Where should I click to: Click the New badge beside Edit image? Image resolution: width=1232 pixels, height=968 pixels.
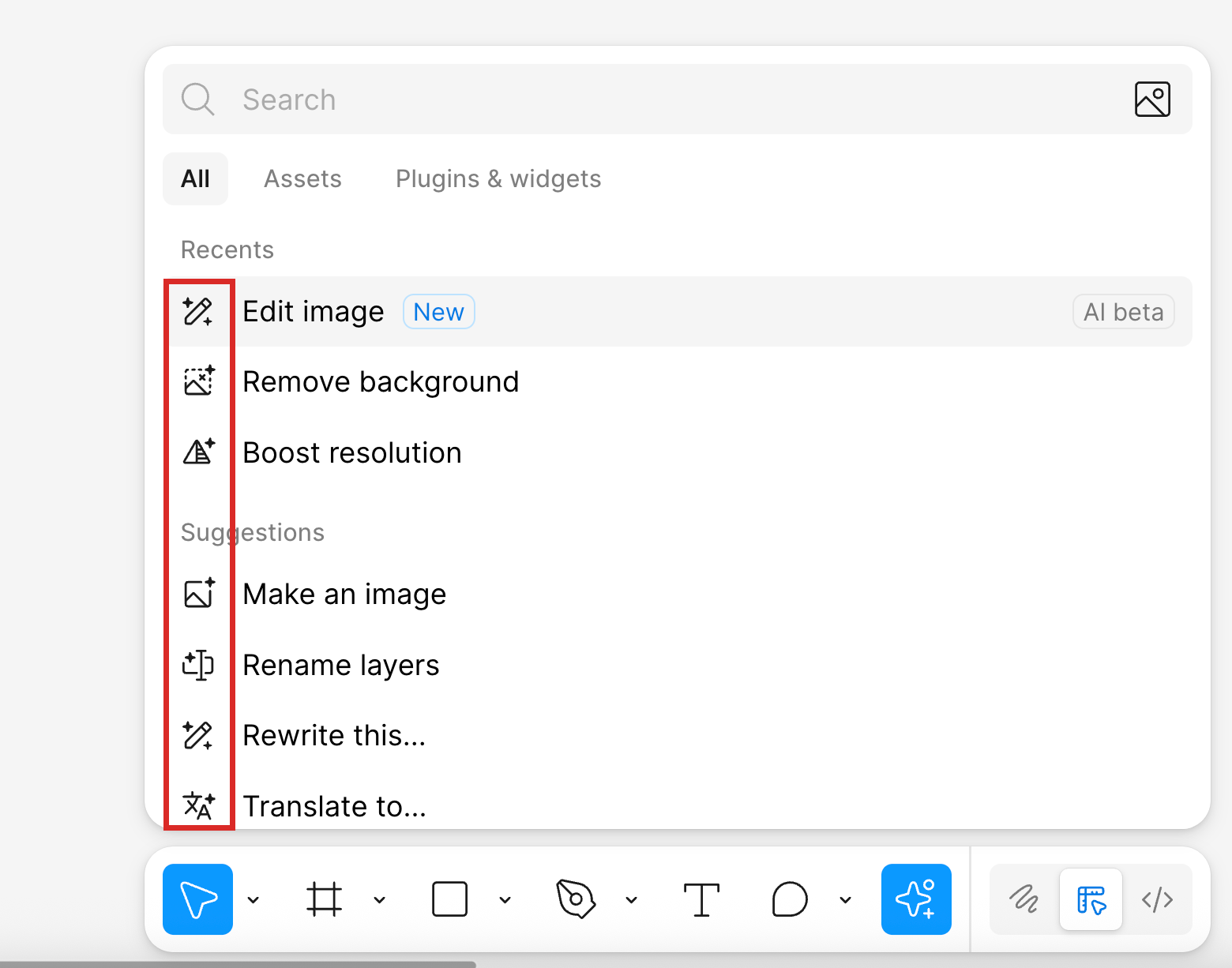(x=439, y=312)
